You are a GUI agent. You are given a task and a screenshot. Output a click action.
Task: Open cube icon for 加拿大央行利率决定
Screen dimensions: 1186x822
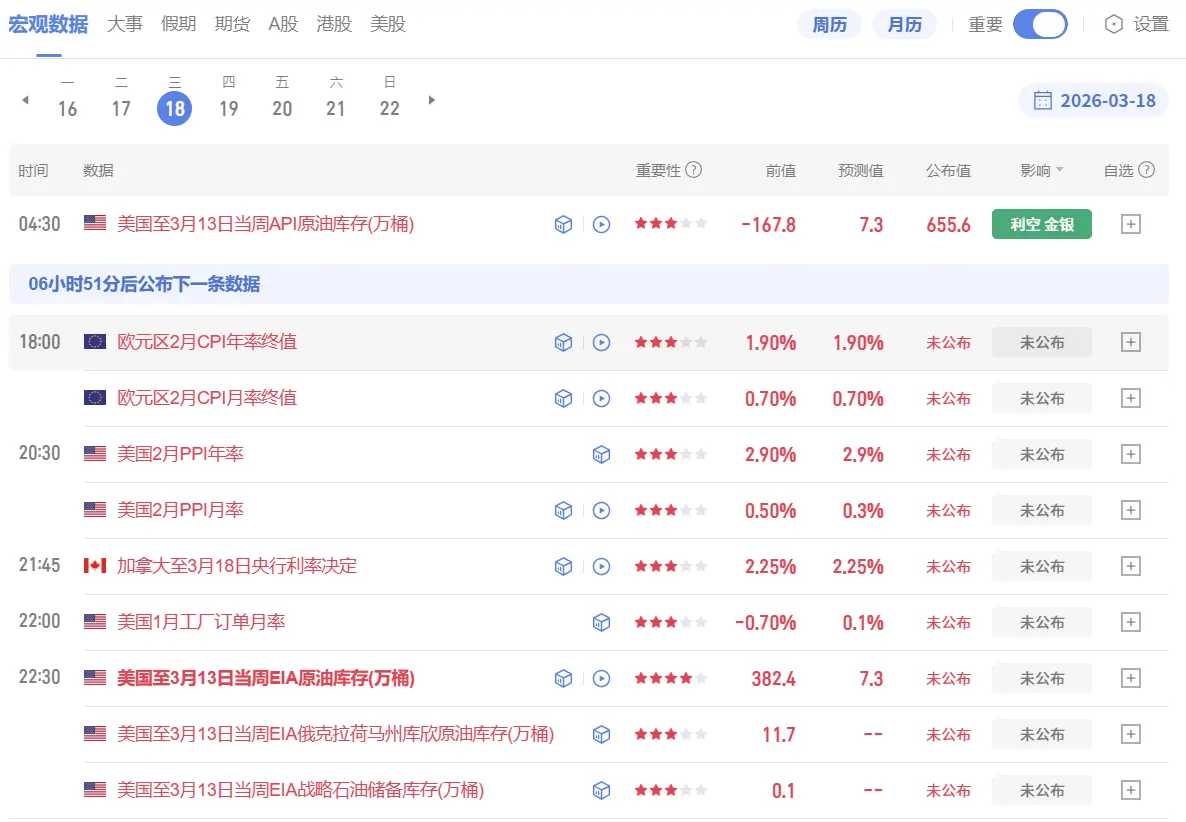pyautogui.click(x=564, y=566)
